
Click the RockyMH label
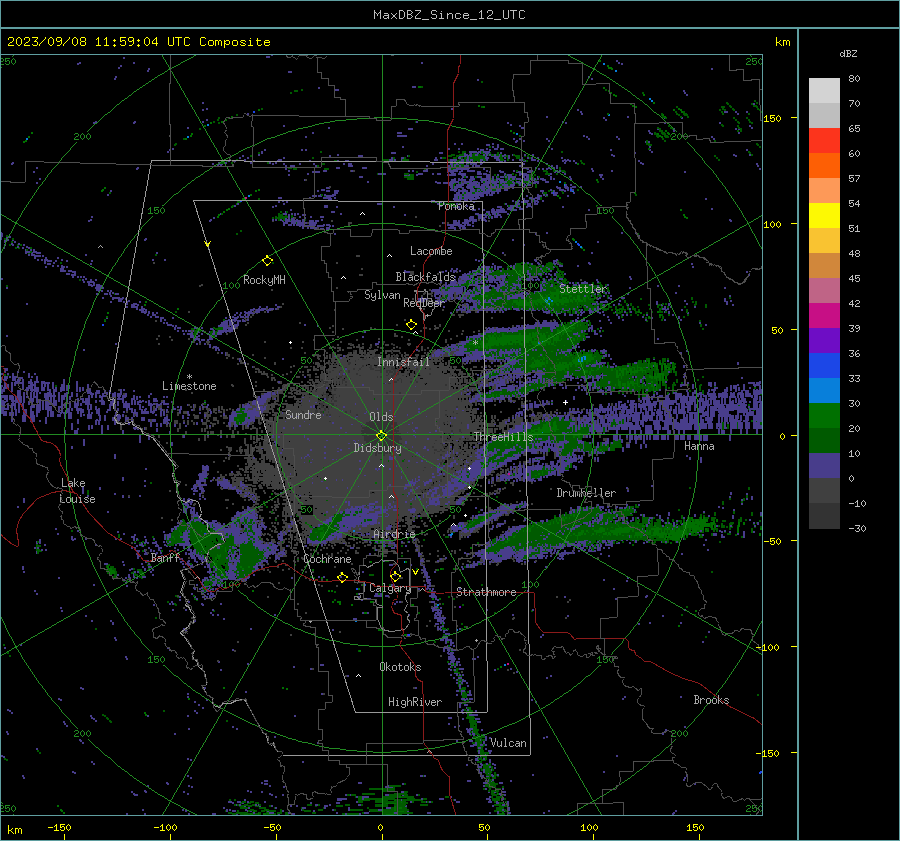coord(264,280)
